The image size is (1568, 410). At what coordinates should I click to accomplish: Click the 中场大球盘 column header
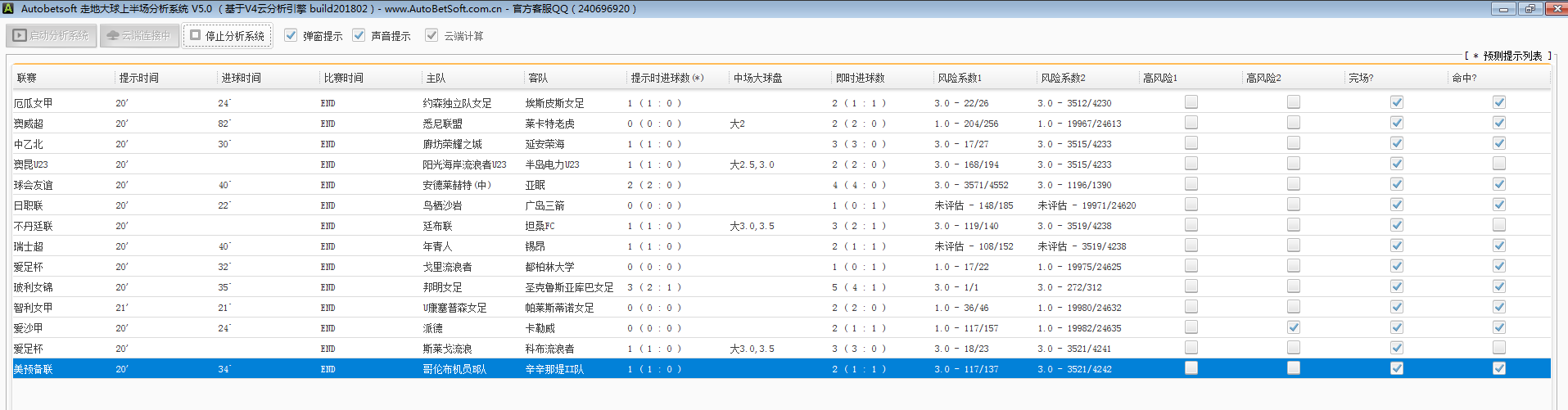pyautogui.click(x=757, y=78)
